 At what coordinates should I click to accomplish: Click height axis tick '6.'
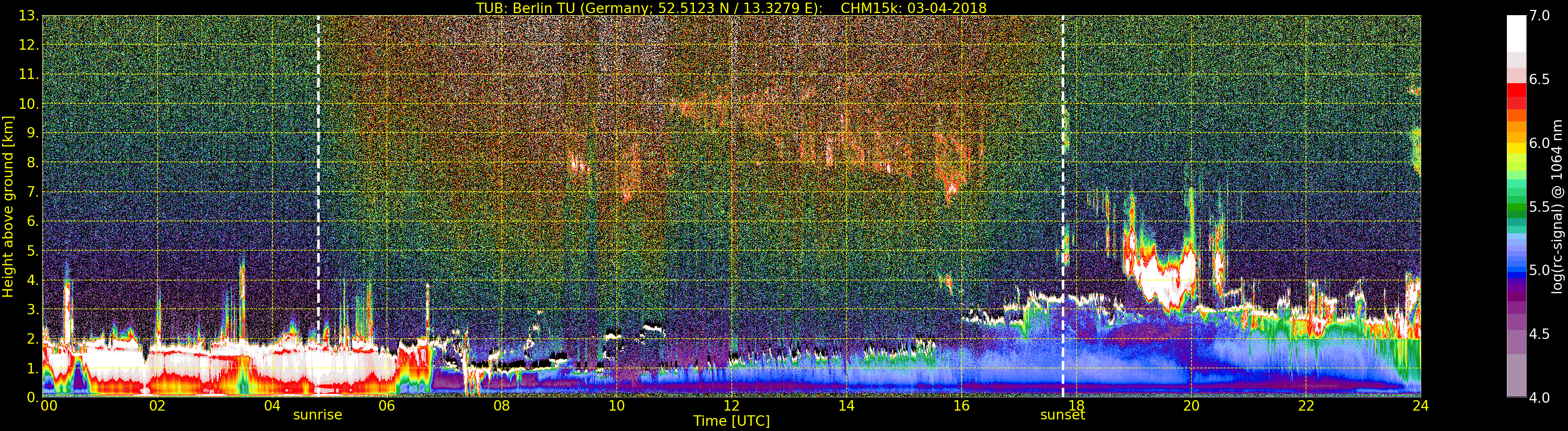tap(33, 221)
